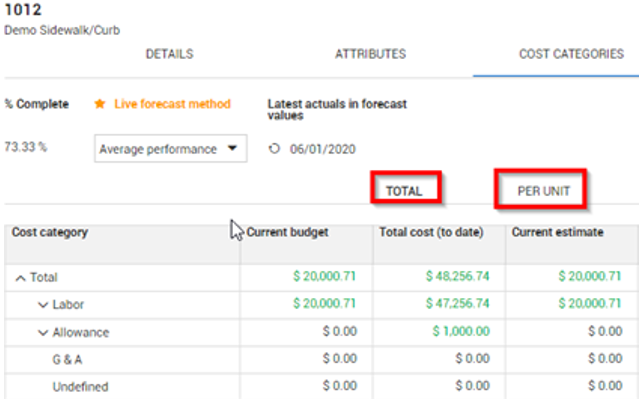The height and width of the screenshot is (399, 639).
Task: Click the % Complete label
Action: (x=37, y=104)
